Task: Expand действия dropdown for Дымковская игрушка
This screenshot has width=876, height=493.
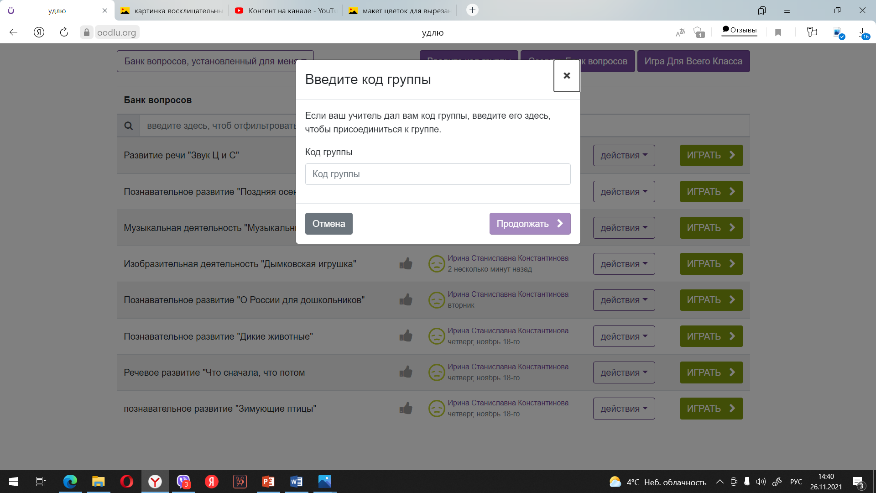Action: pos(623,264)
